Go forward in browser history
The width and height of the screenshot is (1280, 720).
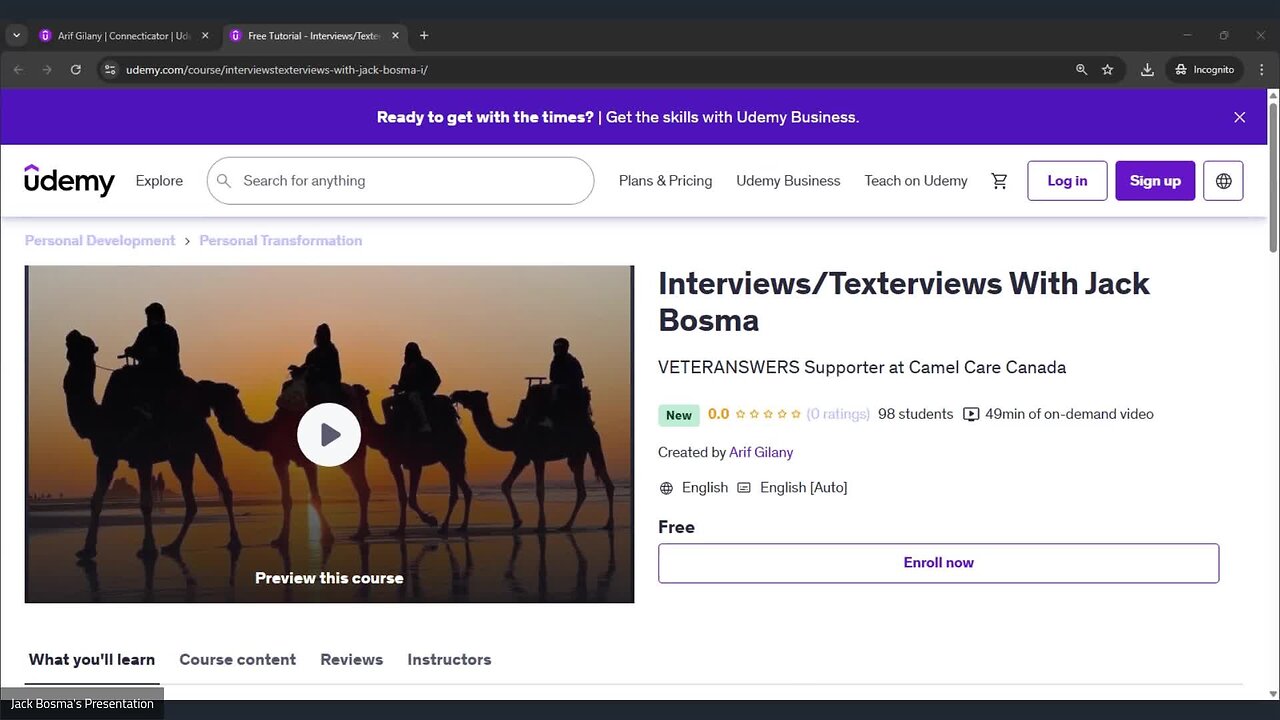click(46, 70)
